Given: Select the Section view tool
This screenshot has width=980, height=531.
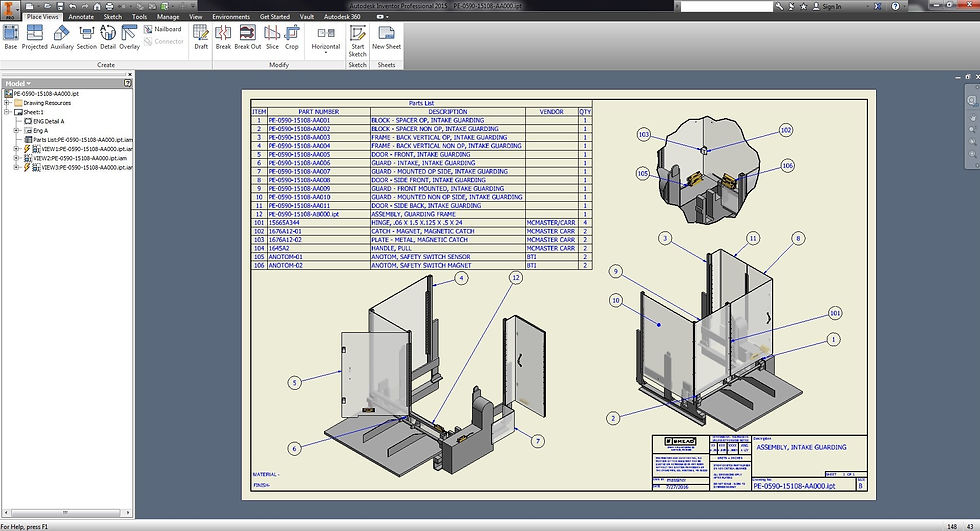Looking at the screenshot, I should 87,37.
